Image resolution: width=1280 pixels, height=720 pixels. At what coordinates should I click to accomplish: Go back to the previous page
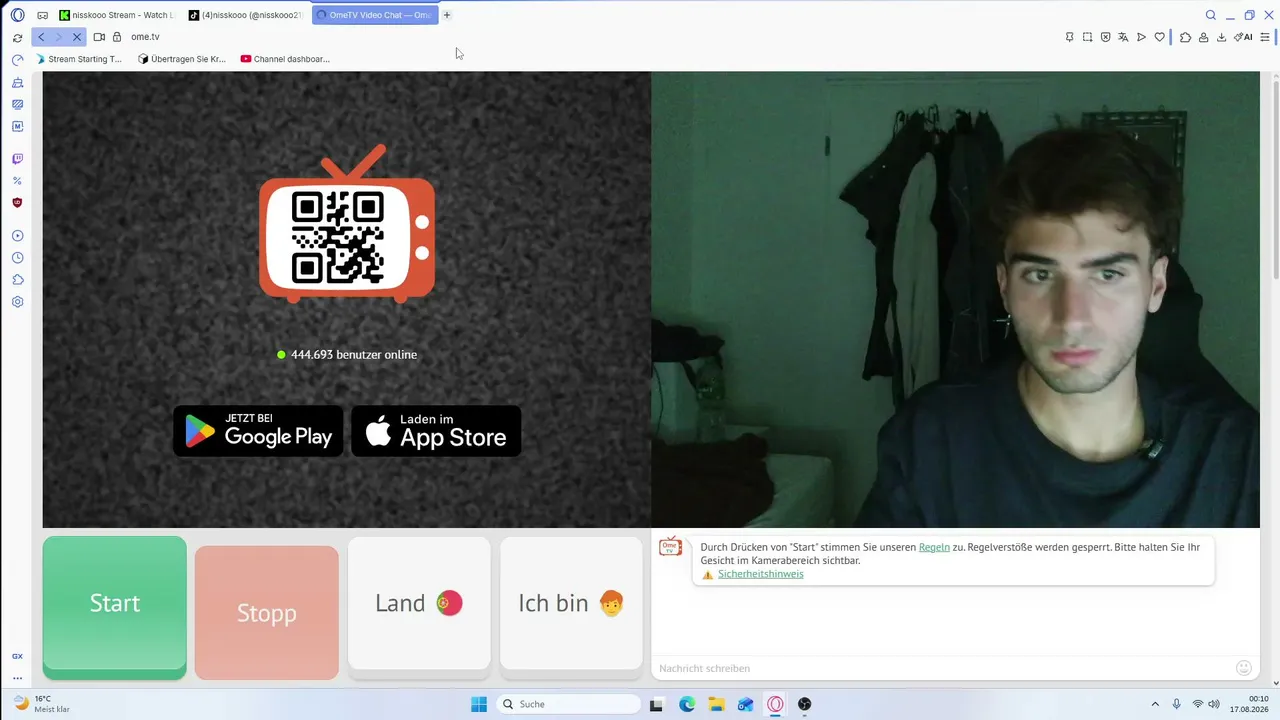pos(41,37)
